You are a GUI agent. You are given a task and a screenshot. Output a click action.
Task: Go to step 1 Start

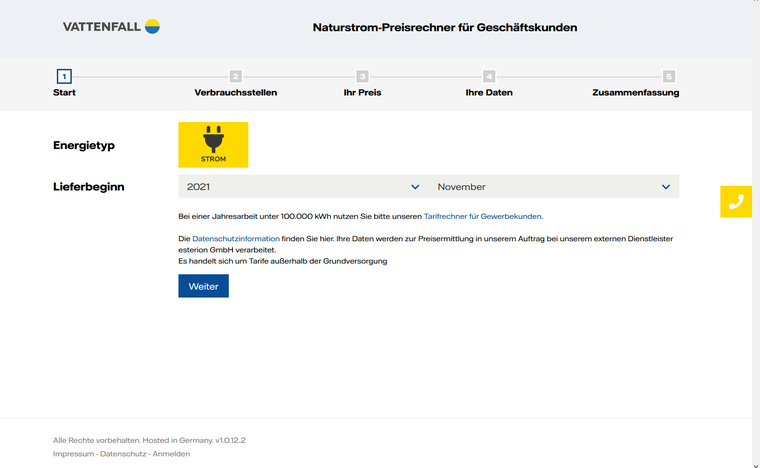[x=64, y=83]
